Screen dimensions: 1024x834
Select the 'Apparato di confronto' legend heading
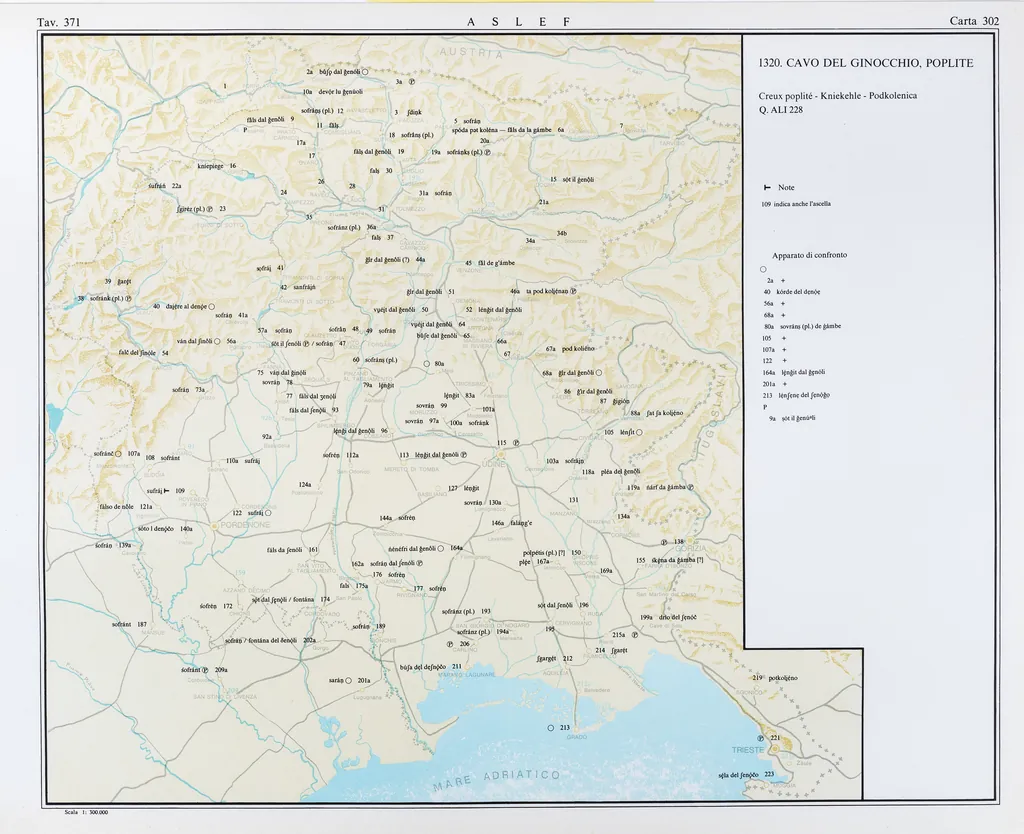(x=809, y=255)
